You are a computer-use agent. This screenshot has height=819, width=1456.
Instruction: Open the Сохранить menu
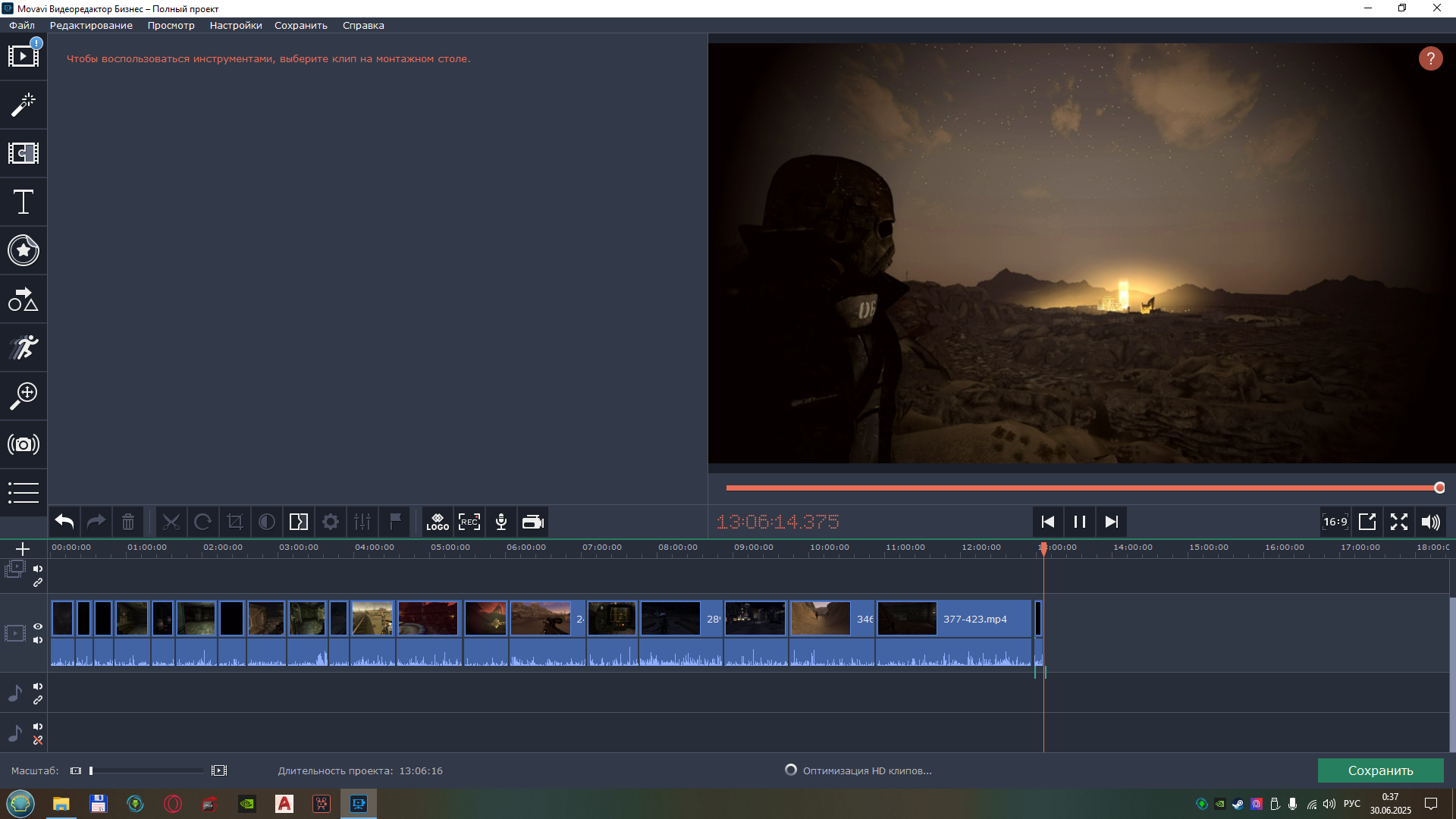[301, 25]
